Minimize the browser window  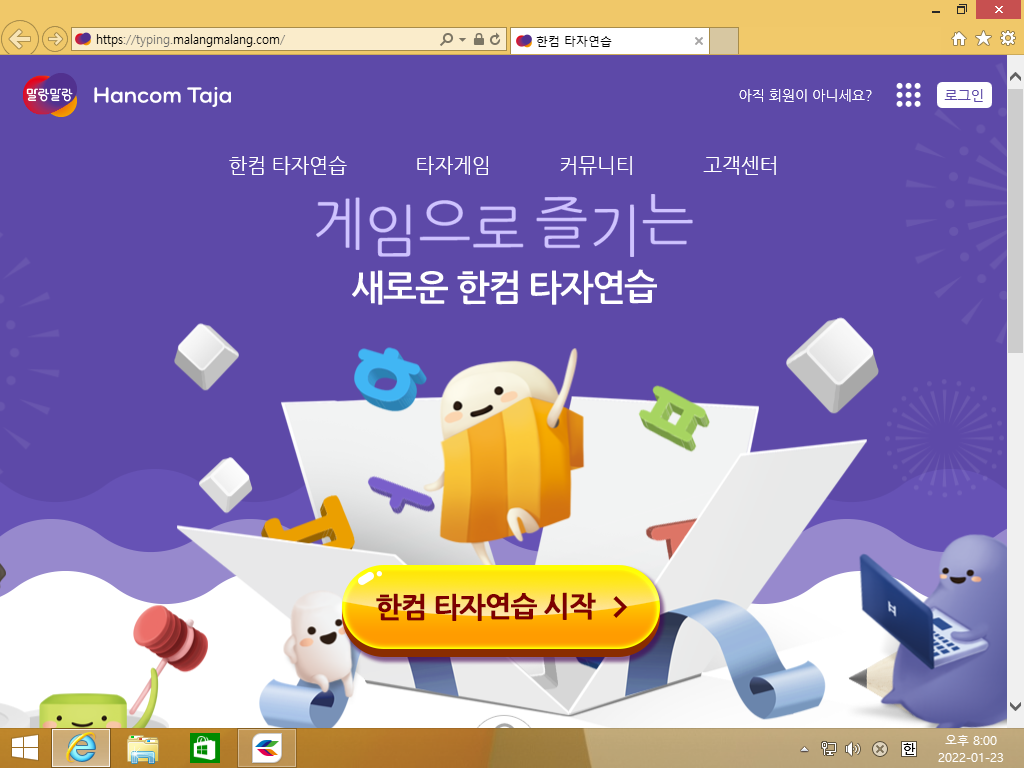[936, 10]
